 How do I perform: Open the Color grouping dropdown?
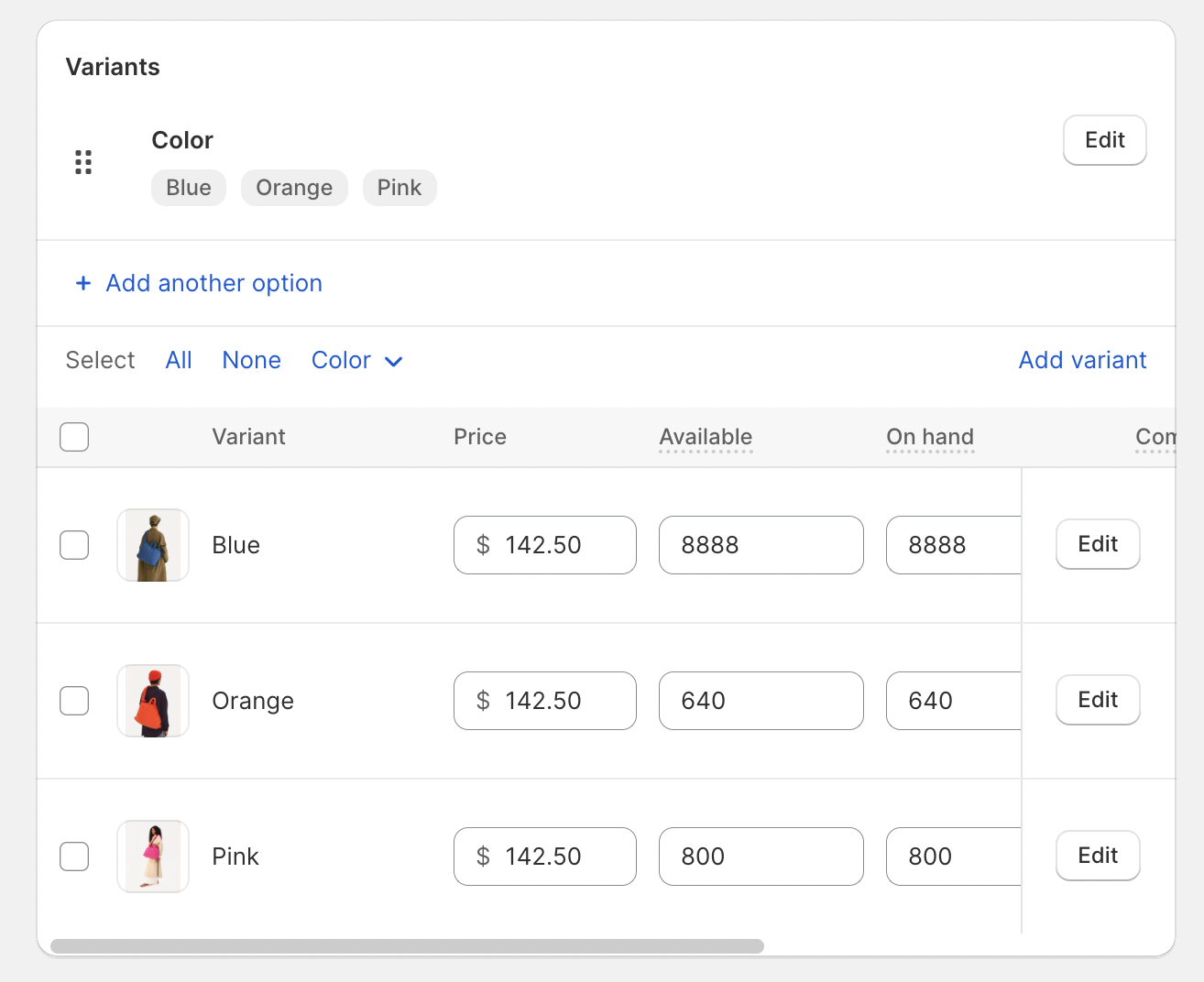[x=356, y=360]
